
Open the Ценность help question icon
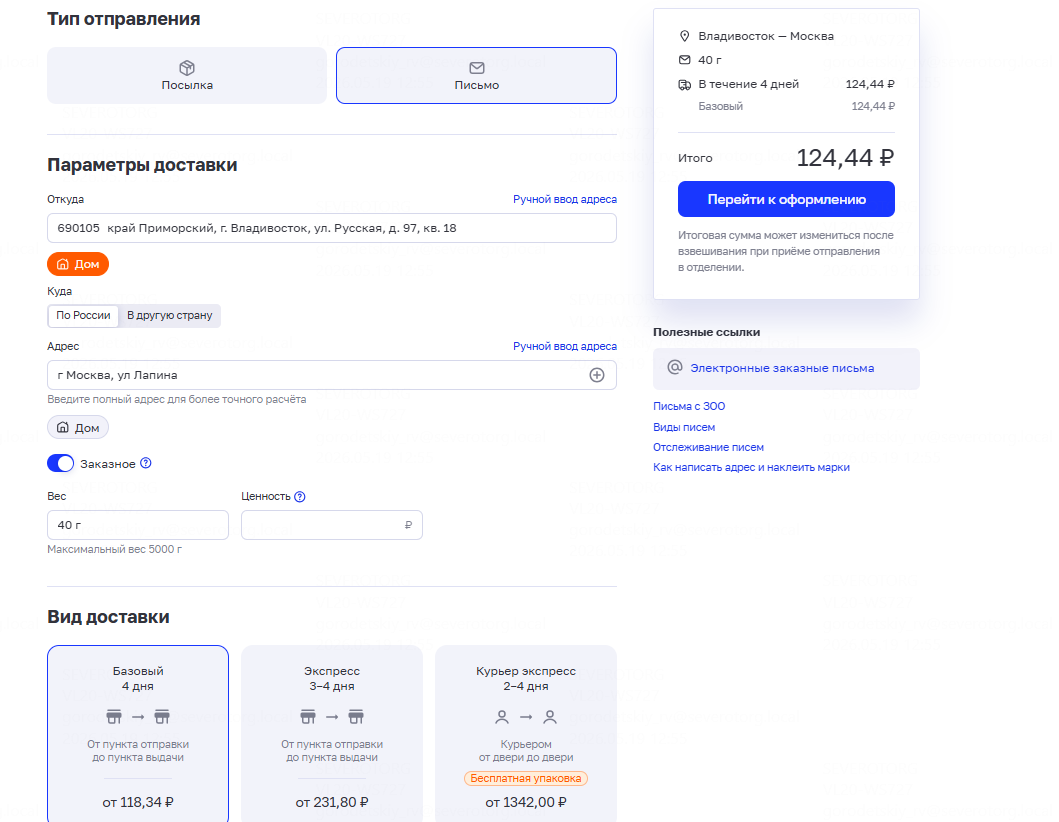coord(300,496)
